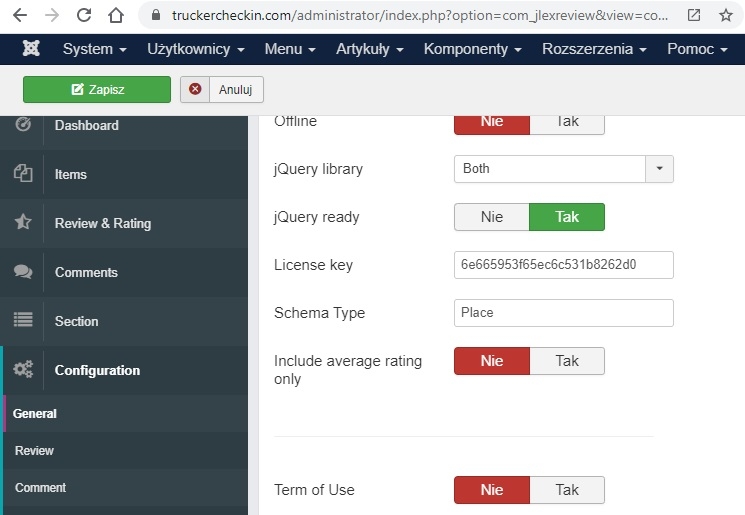This screenshot has width=745, height=515.
Task: Click the Joomla logo icon
Action: coord(31,49)
